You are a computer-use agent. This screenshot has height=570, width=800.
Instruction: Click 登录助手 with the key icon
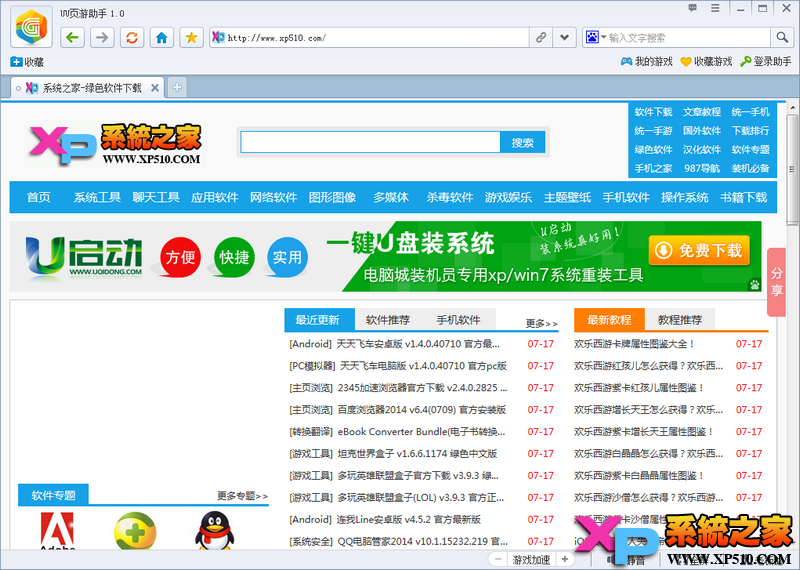(x=766, y=62)
